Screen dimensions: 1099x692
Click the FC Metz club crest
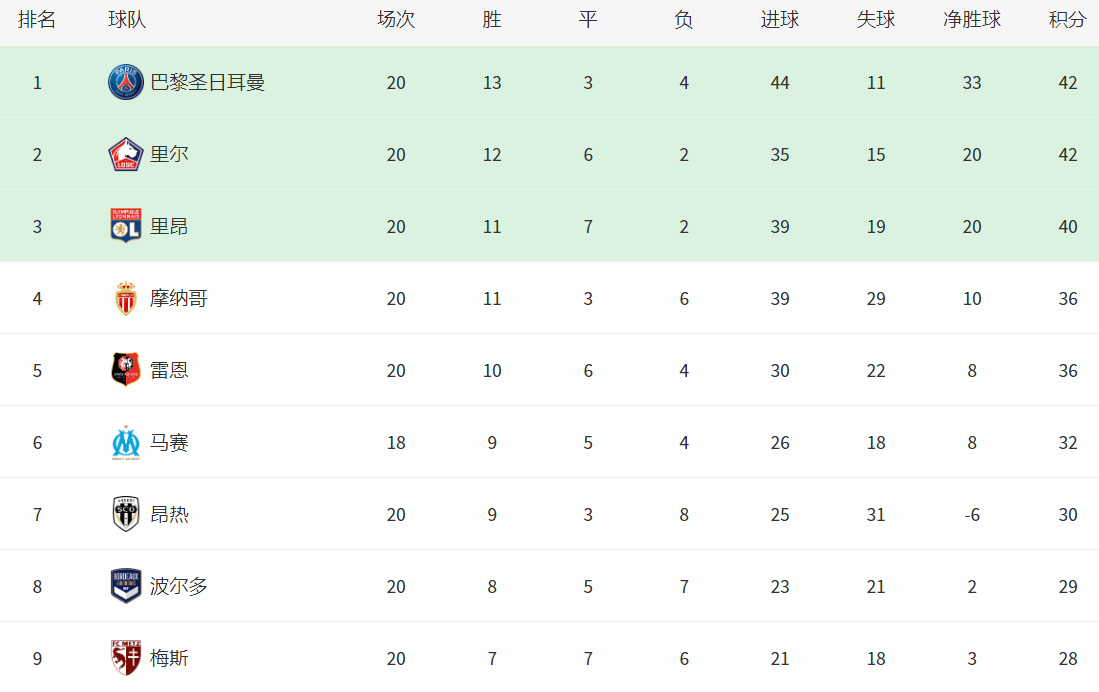126,659
